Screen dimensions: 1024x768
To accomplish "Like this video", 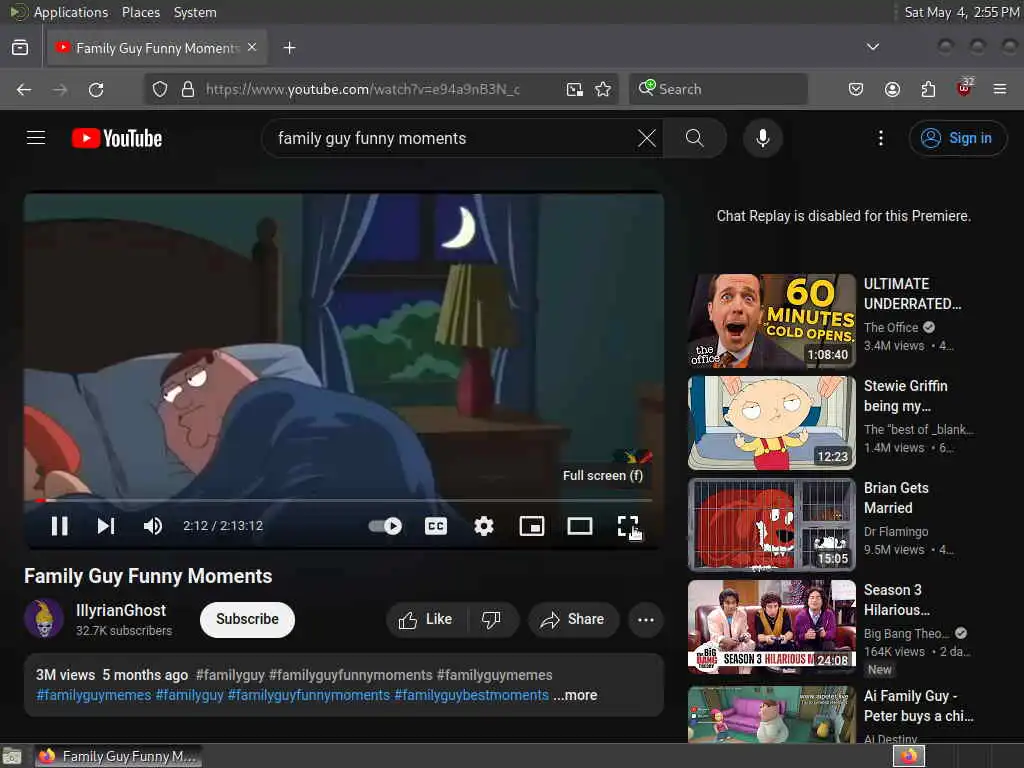I will point(426,619).
